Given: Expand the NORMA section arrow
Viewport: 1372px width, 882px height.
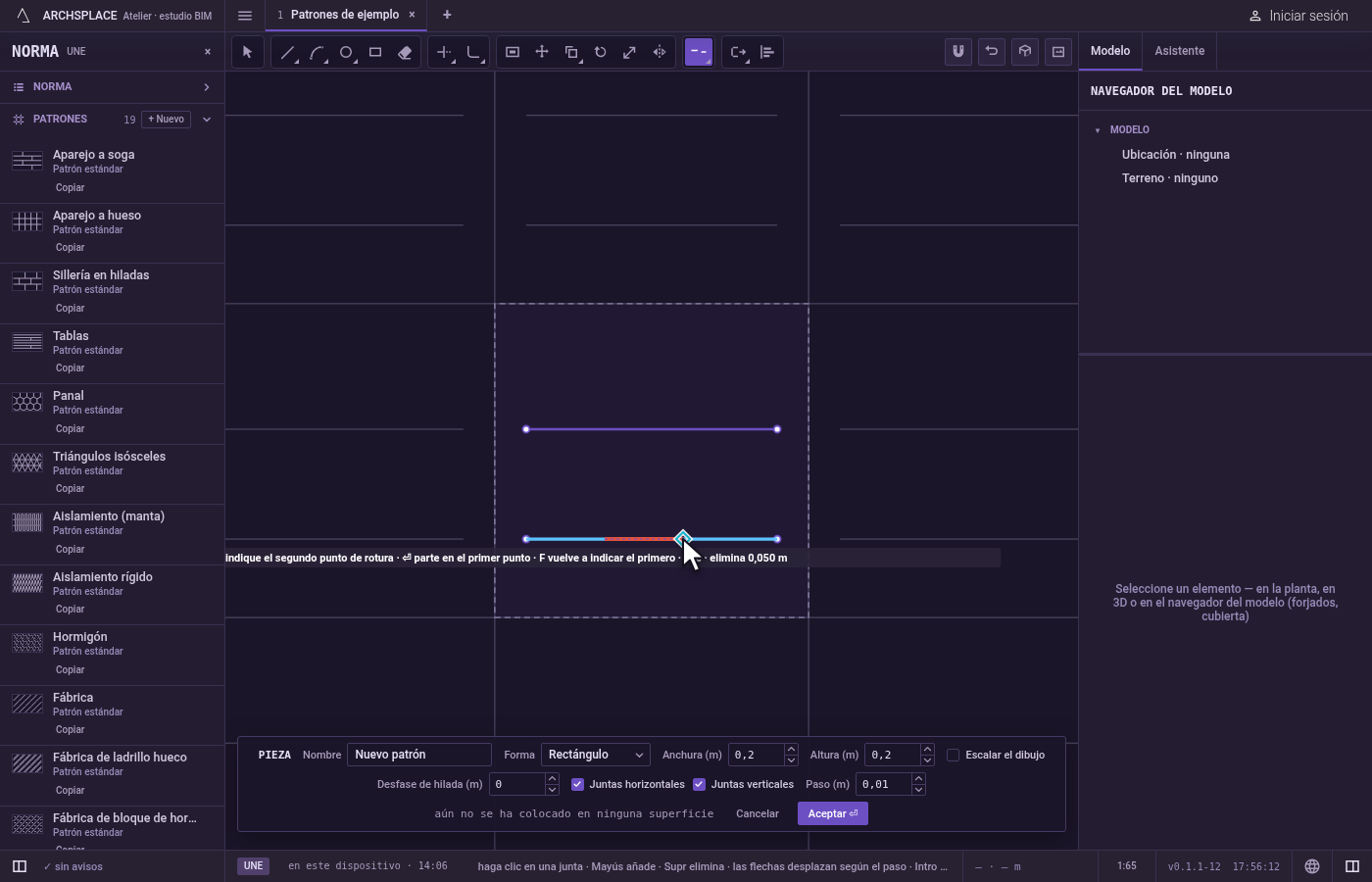Looking at the screenshot, I should pyautogui.click(x=207, y=87).
